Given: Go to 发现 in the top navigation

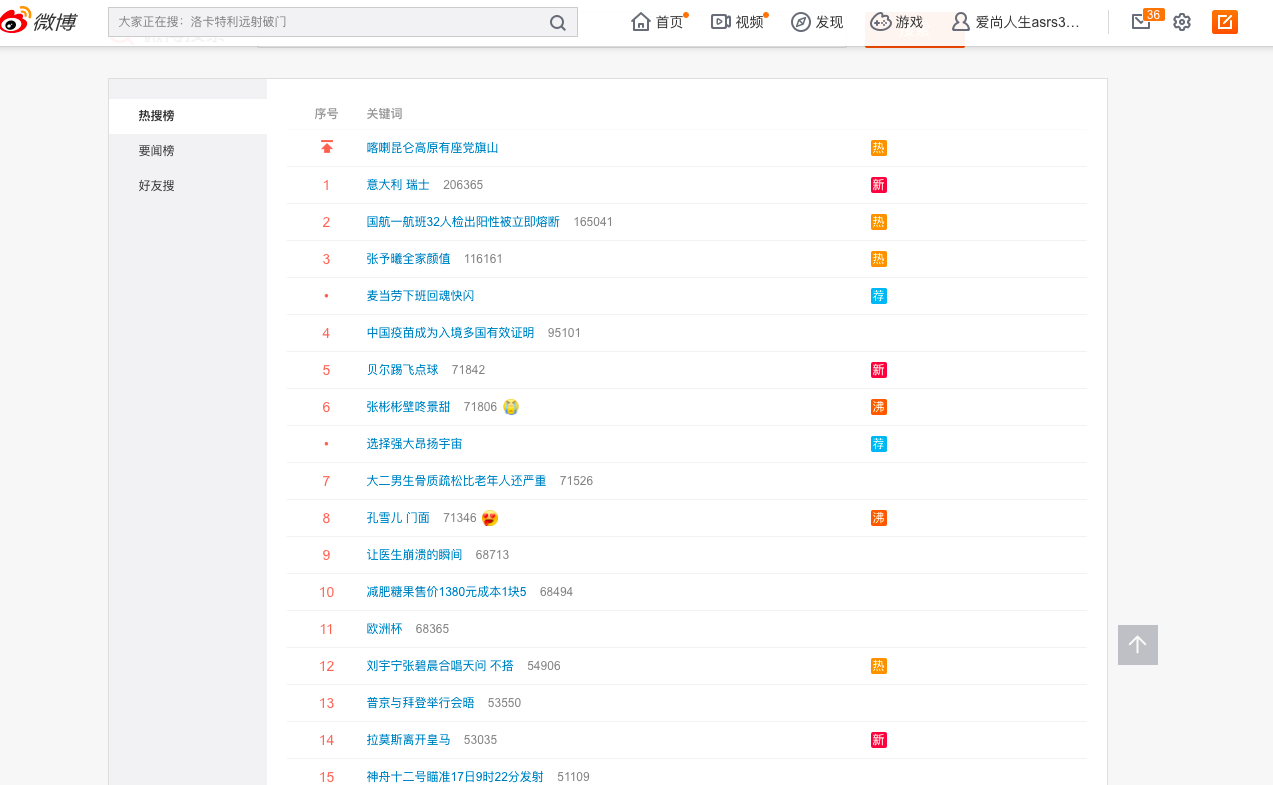Looking at the screenshot, I should tap(829, 22).
